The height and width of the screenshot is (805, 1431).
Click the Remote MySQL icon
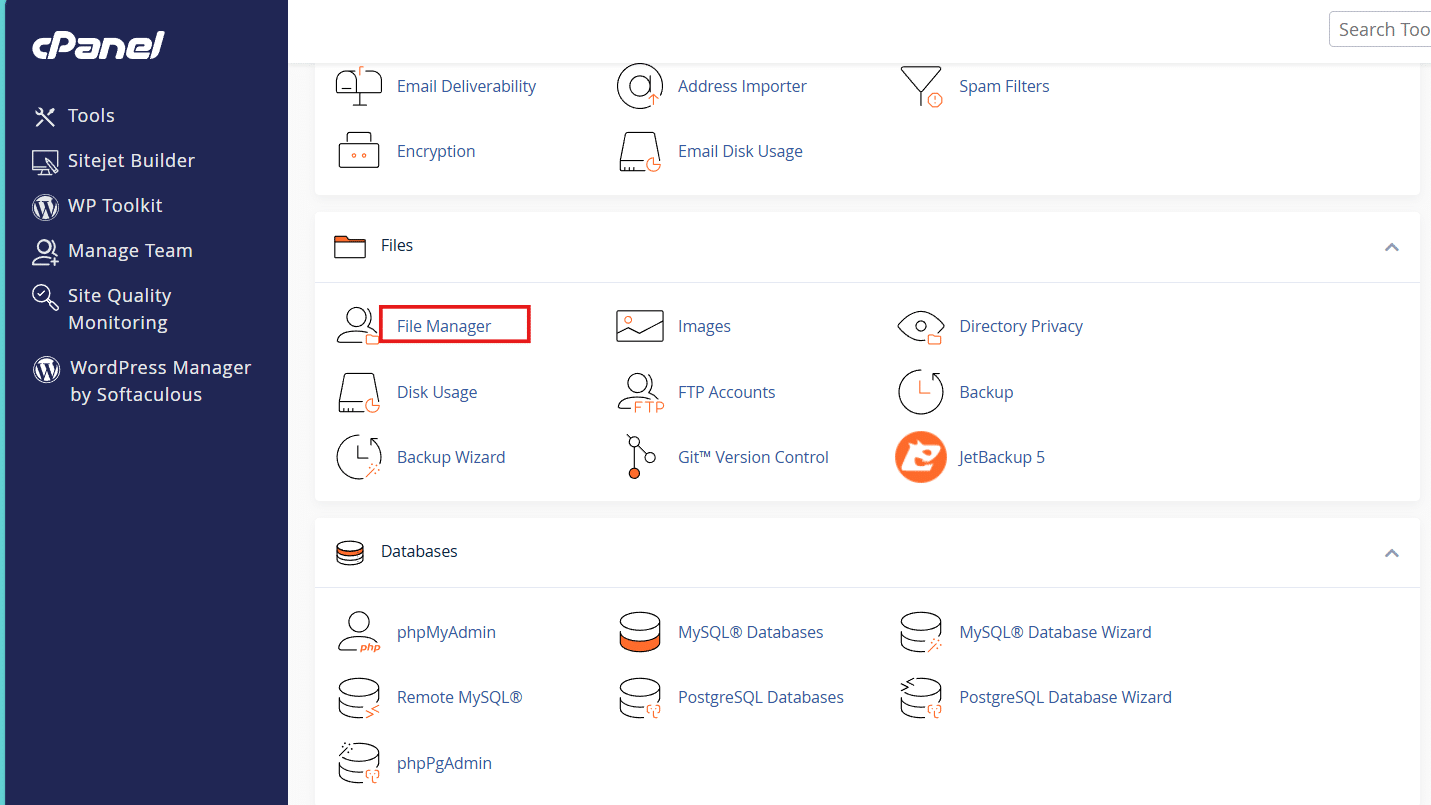(x=359, y=698)
